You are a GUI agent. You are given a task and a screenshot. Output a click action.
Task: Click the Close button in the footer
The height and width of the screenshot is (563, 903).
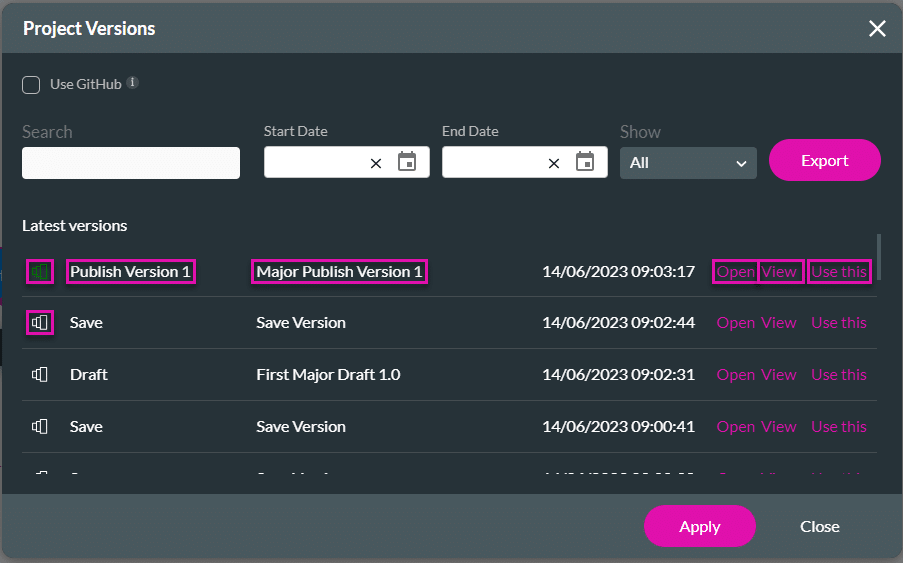819,526
